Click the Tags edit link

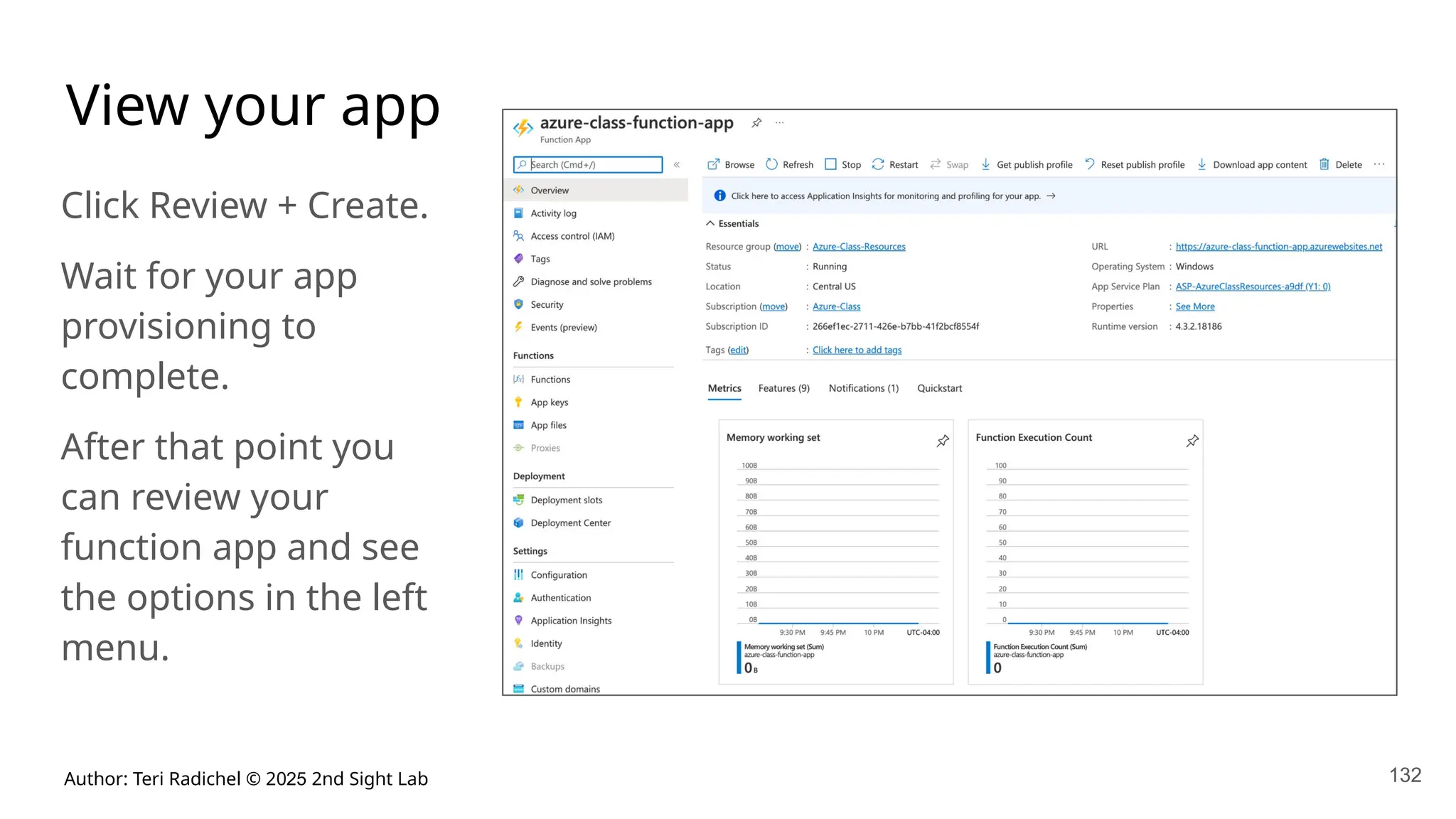[738, 350]
